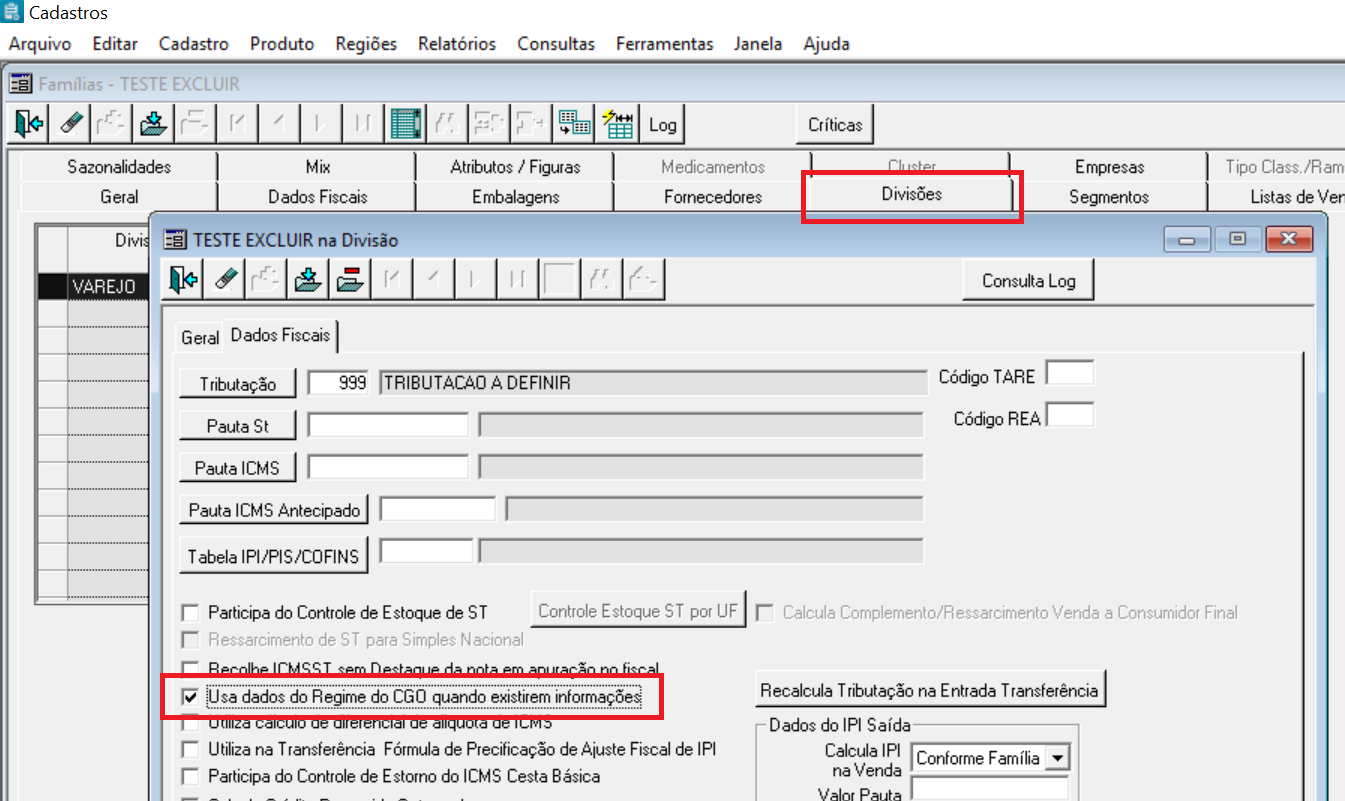Screen dimensions: 1345x801
Task: Click last-record icon in Divisão dialog toolbar
Action: (516, 280)
